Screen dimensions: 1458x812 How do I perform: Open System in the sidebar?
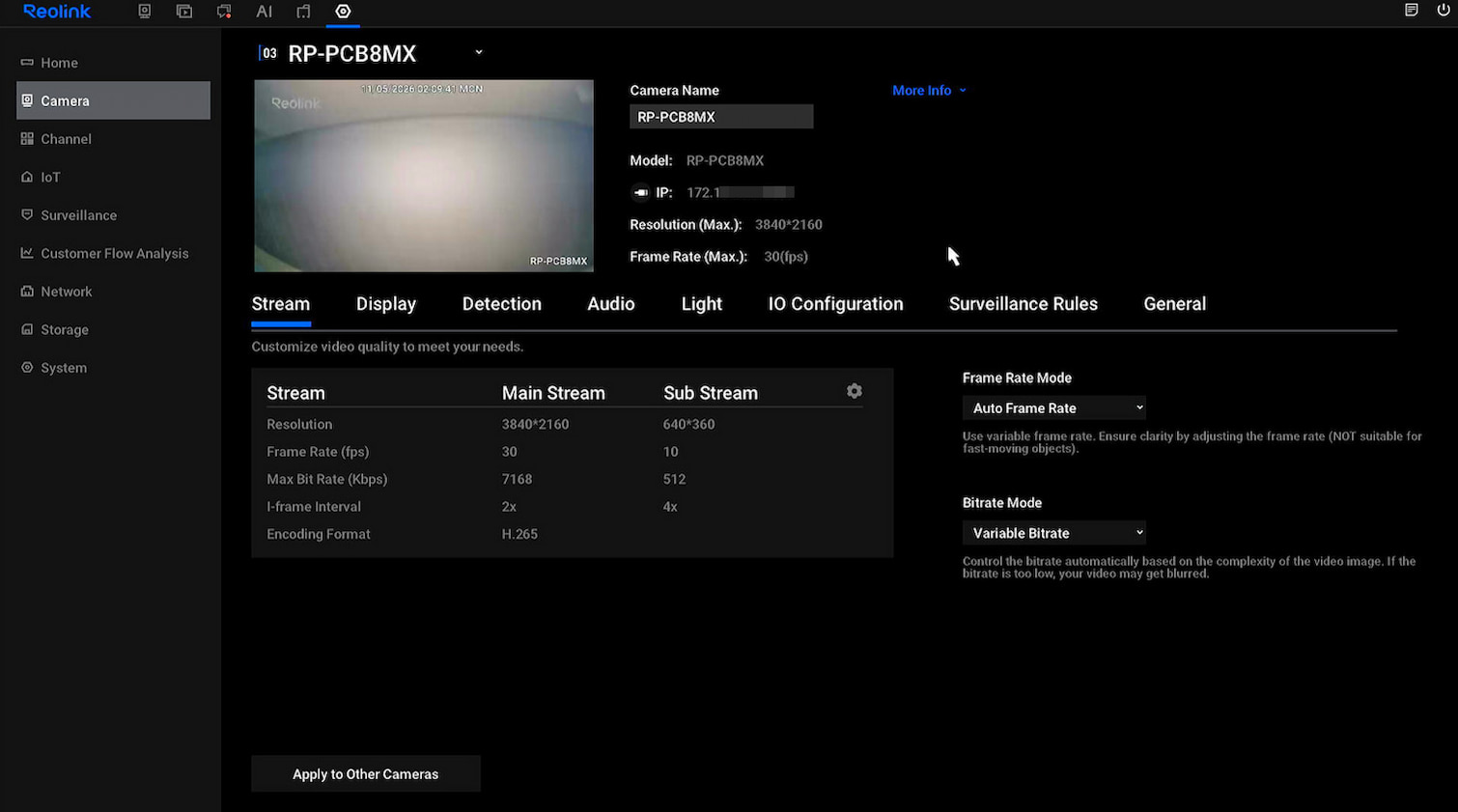point(113,368)
